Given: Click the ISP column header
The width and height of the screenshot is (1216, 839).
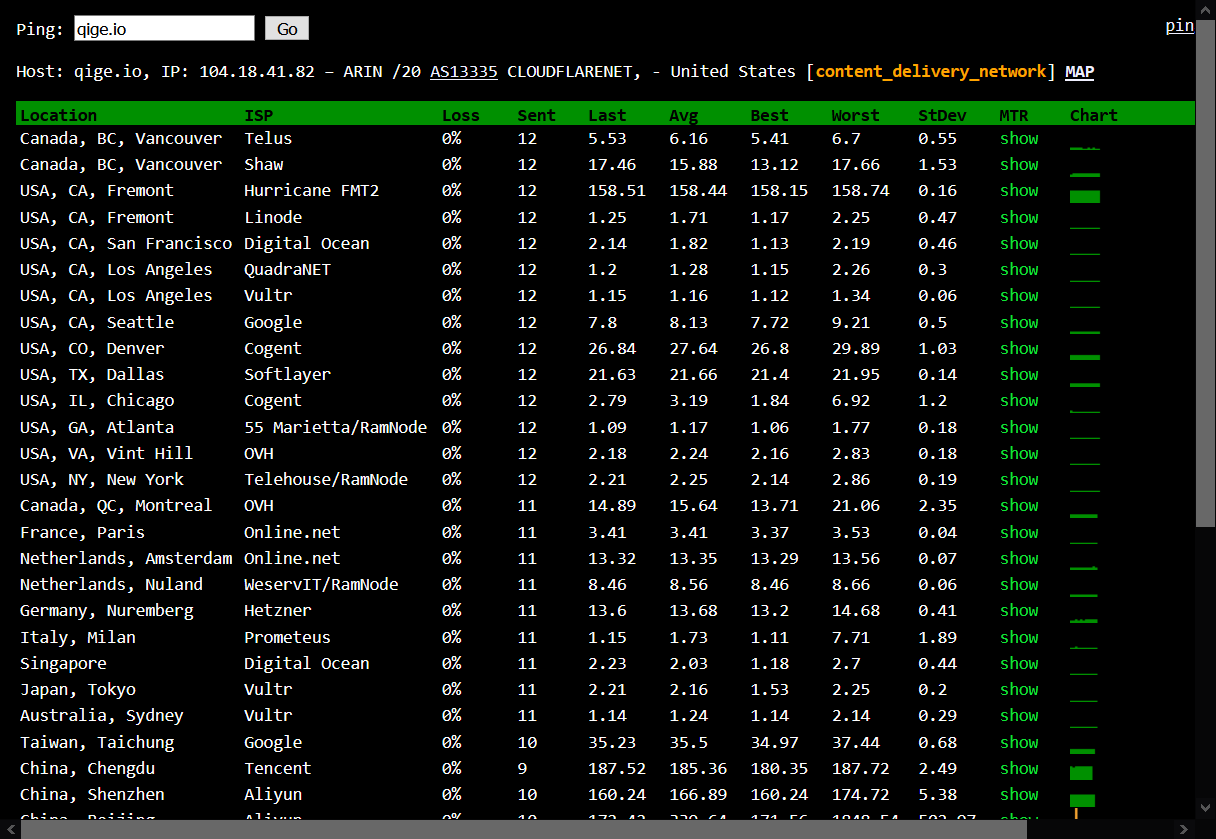Looking at the screenshot, I should tap(259, 115).
